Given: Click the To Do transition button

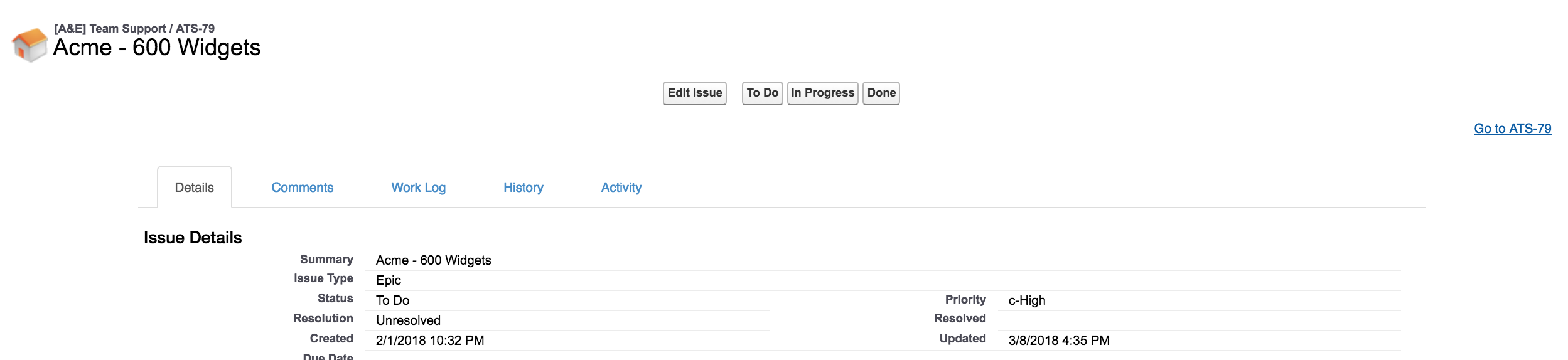Looking at the screenshot, I should pyautogui.click(x=762, y=93).
